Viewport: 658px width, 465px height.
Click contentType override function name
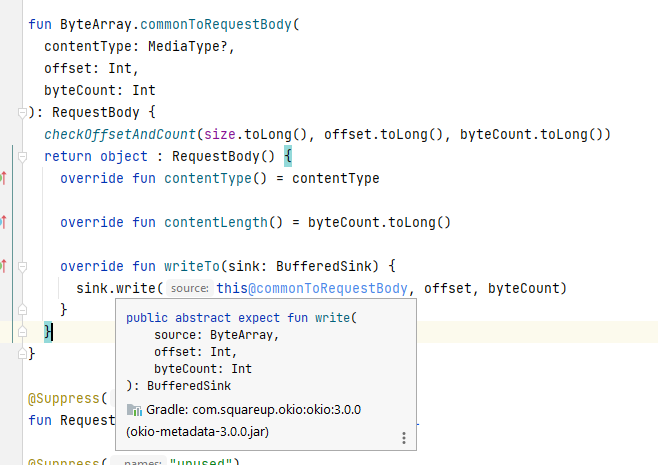pos(208,178)
